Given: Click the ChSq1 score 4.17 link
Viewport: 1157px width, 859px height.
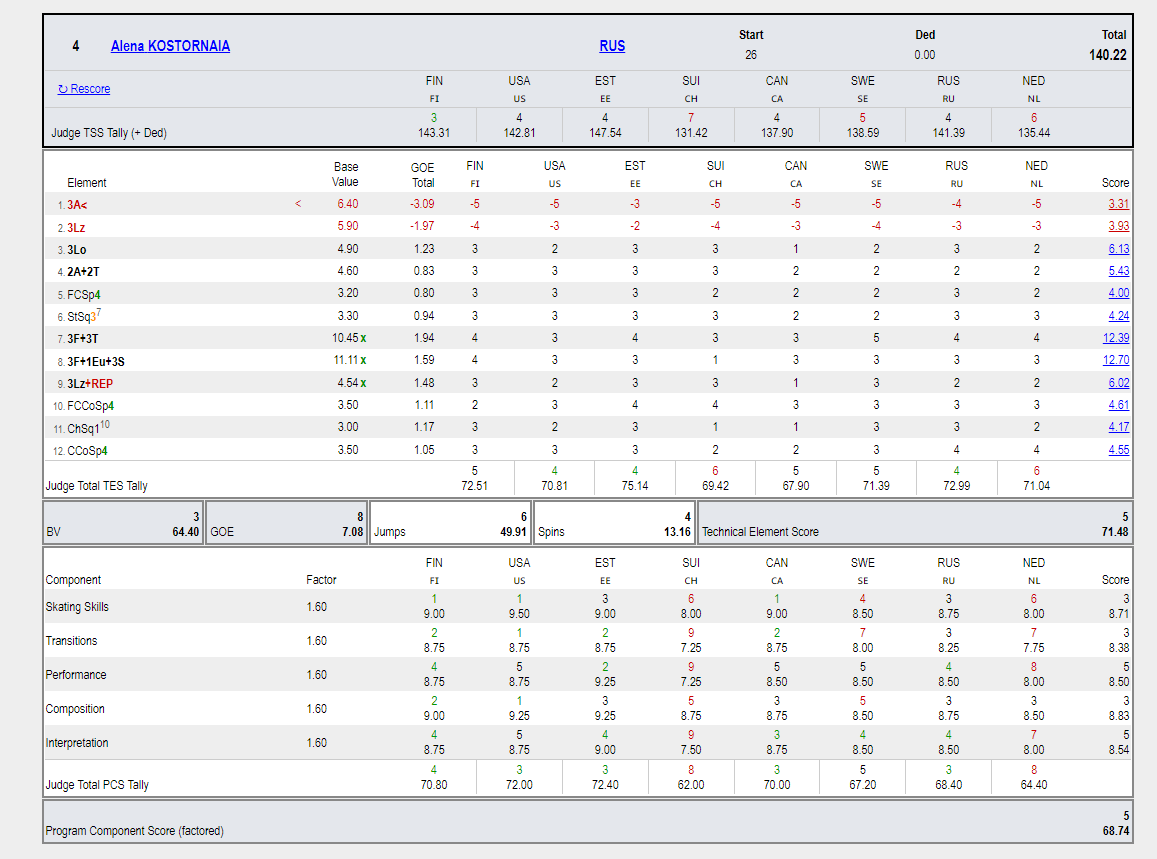Looking at the screenshot, I should tap(1118, 427).
